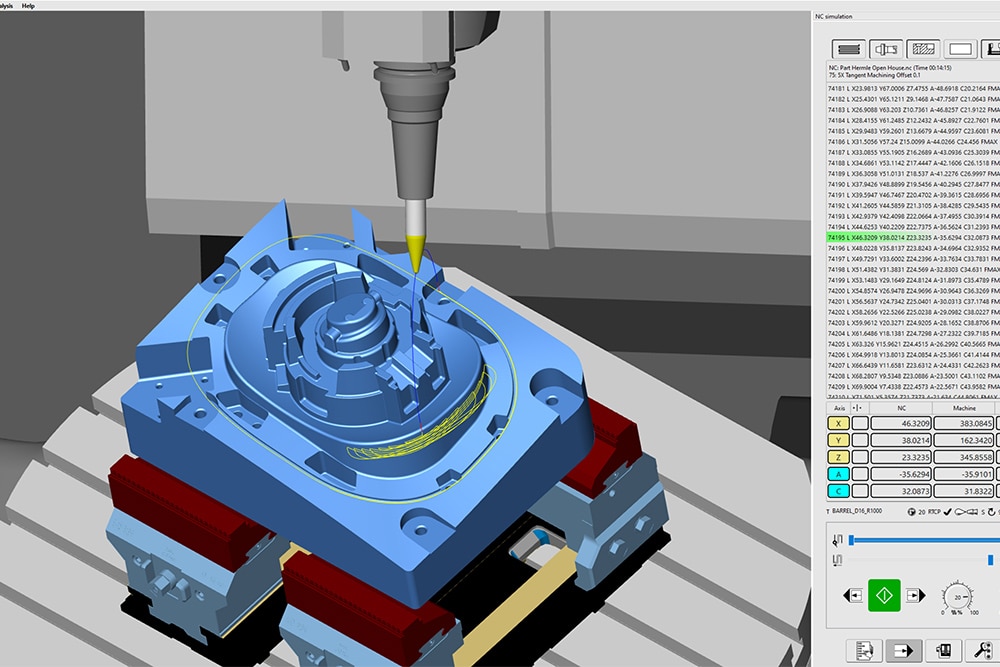1000x667 pixels.
Task: Toggle the blank rectangle display icon
Action: click(x=960, y=49)
